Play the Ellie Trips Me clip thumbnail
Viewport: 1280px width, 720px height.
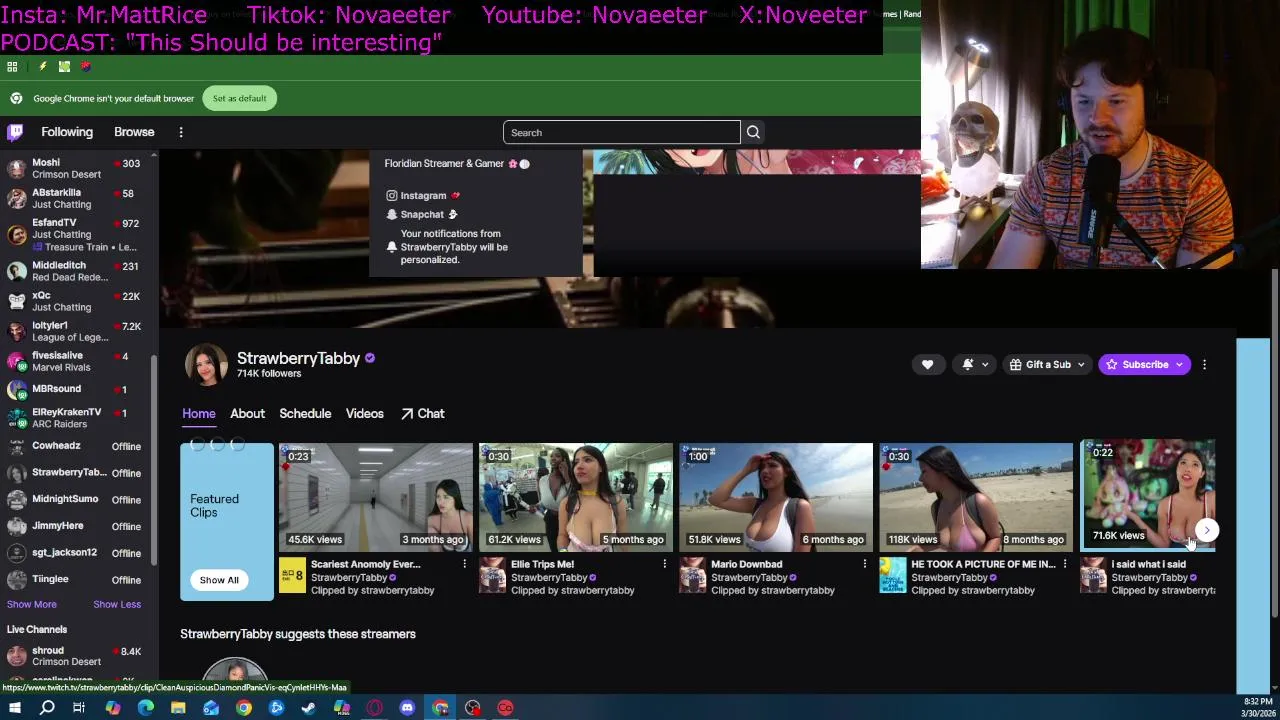[575, 496]
